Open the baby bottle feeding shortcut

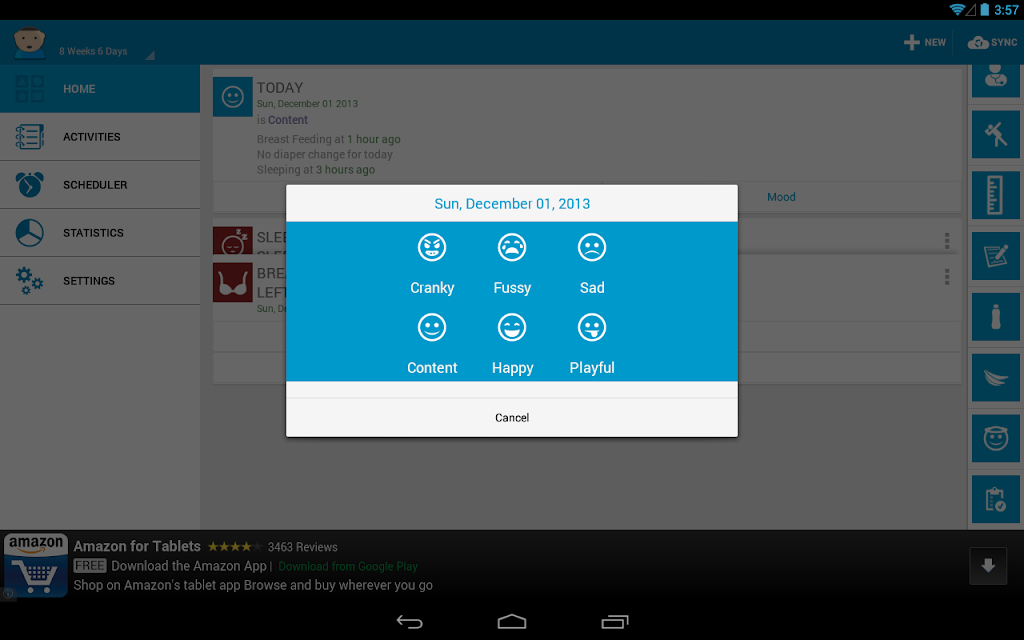click(995, 317)
